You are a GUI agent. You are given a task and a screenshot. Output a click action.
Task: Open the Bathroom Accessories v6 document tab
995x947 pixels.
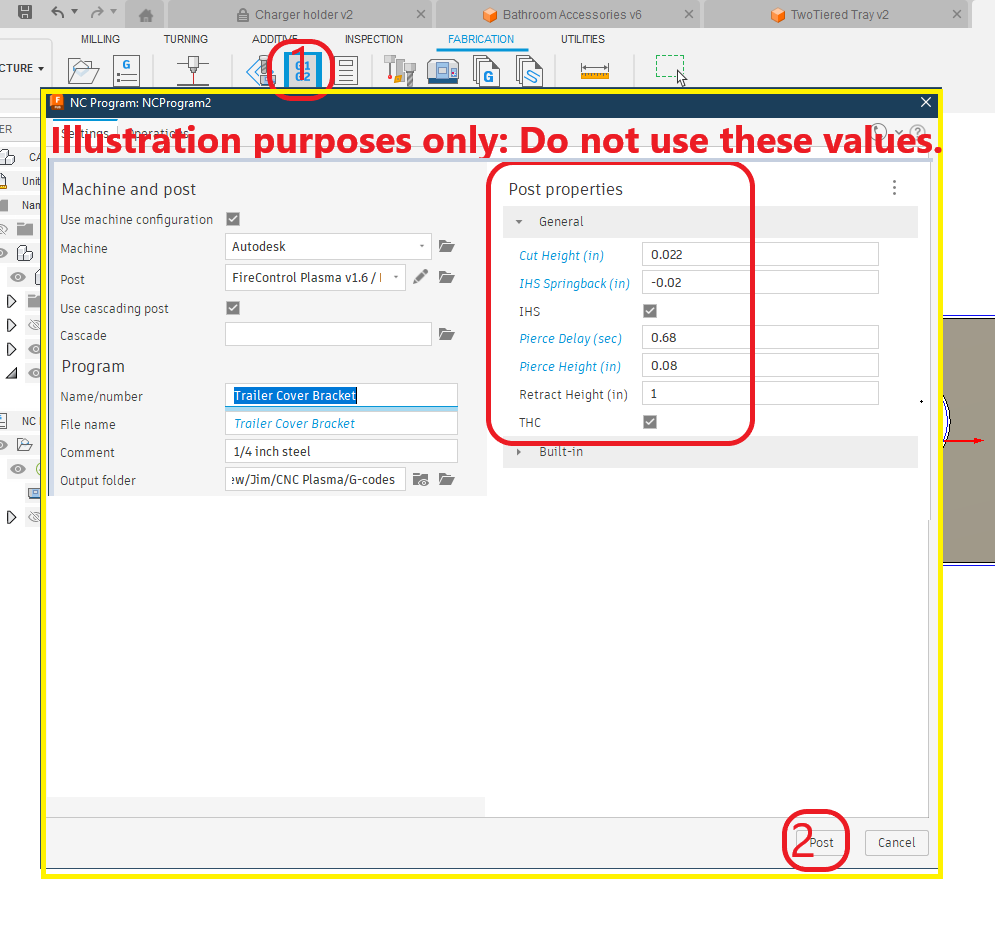[571, 15]
